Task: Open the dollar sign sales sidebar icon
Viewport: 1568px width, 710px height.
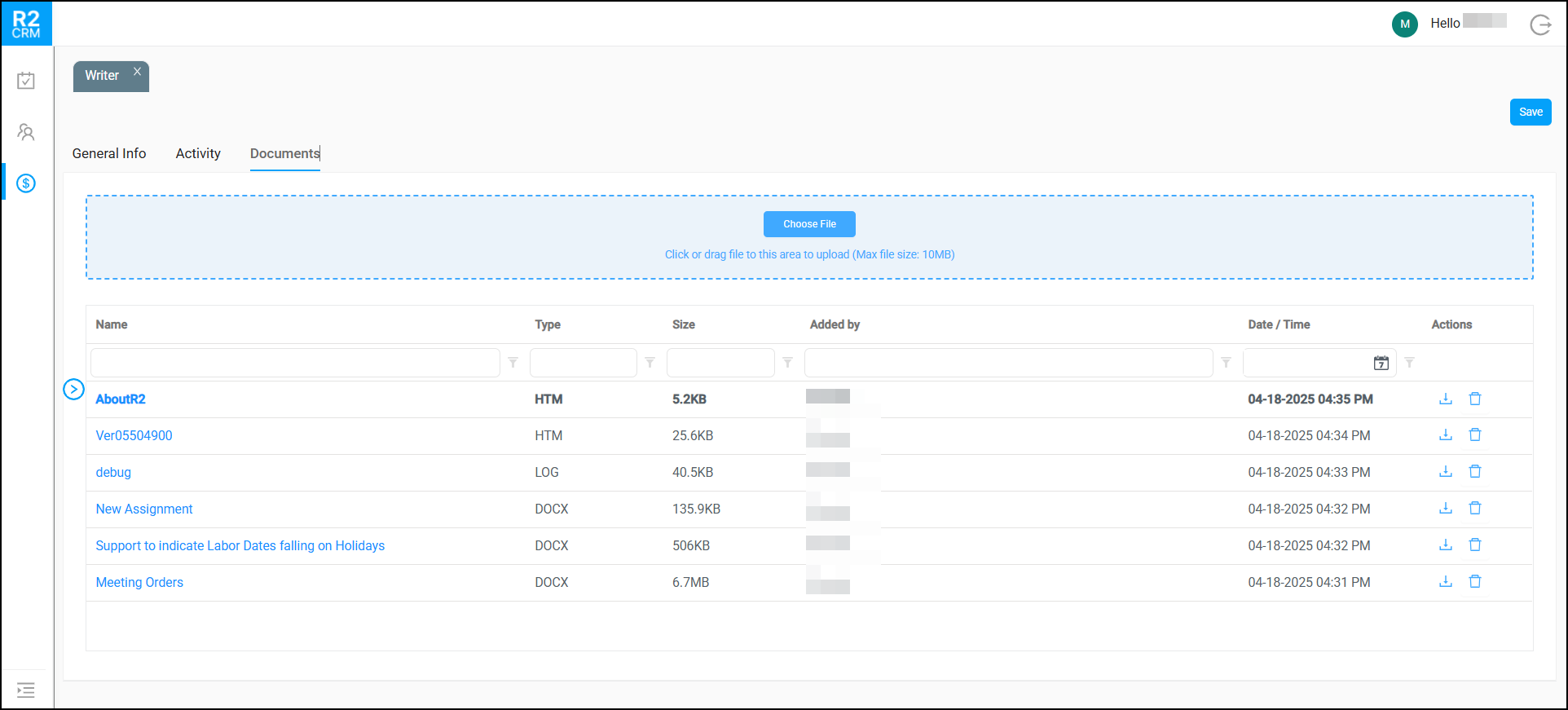Action: pos(26,183)
